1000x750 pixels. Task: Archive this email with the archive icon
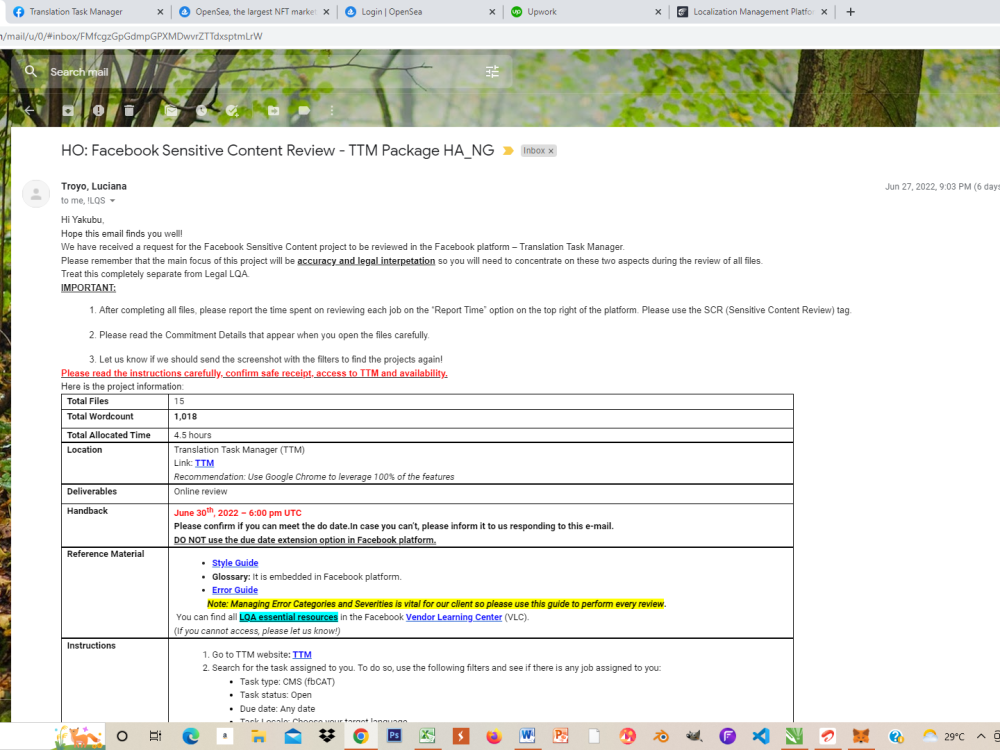pos(68,110)
